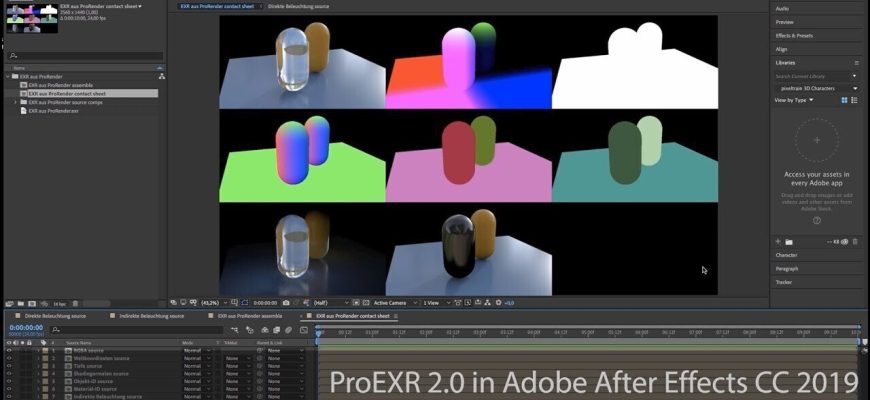This screenshot has width=870, height=400.
Task: Click the toggle pixel aspect ratio correction icon
Action: pyautogui.click(x=458, y=303)
